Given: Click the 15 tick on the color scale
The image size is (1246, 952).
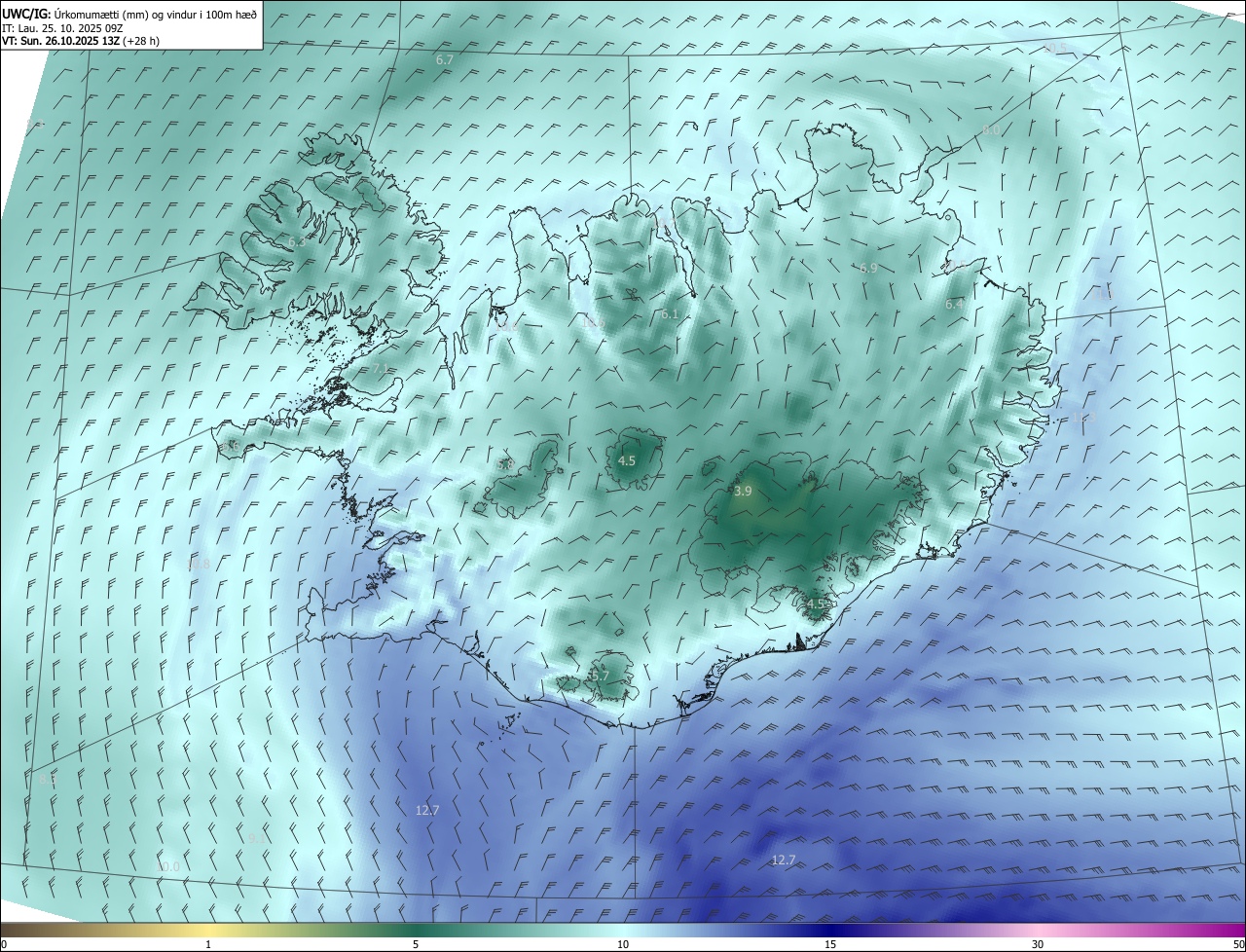Looking at the screenshot, I should (x=830, y=944).
